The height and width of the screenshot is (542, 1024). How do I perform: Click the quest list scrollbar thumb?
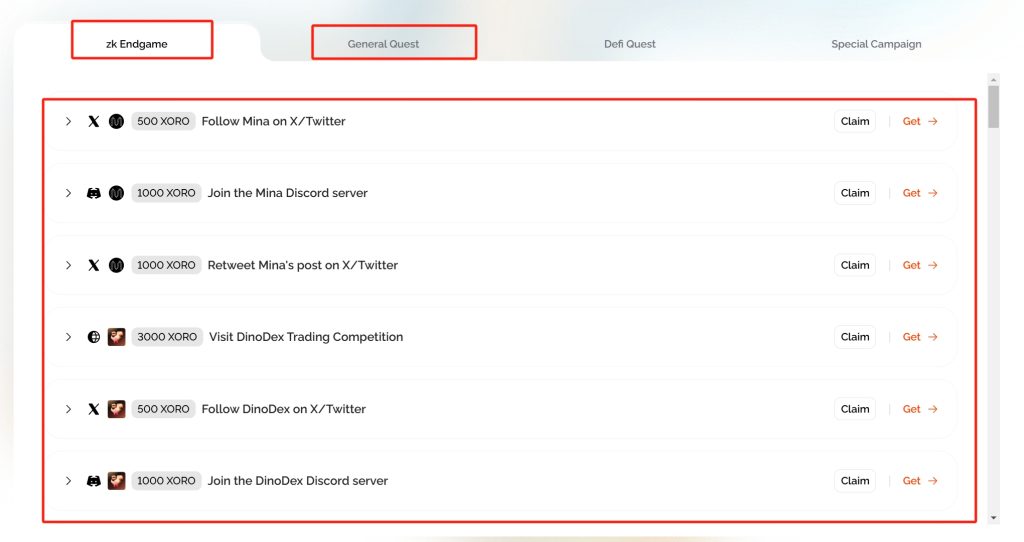[993, 107]
